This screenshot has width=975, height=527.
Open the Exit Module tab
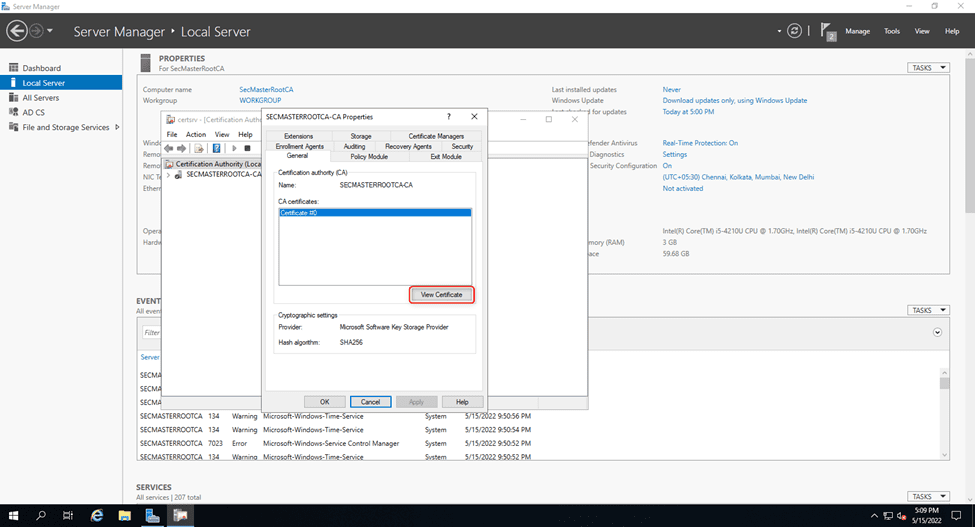[446, 157]
